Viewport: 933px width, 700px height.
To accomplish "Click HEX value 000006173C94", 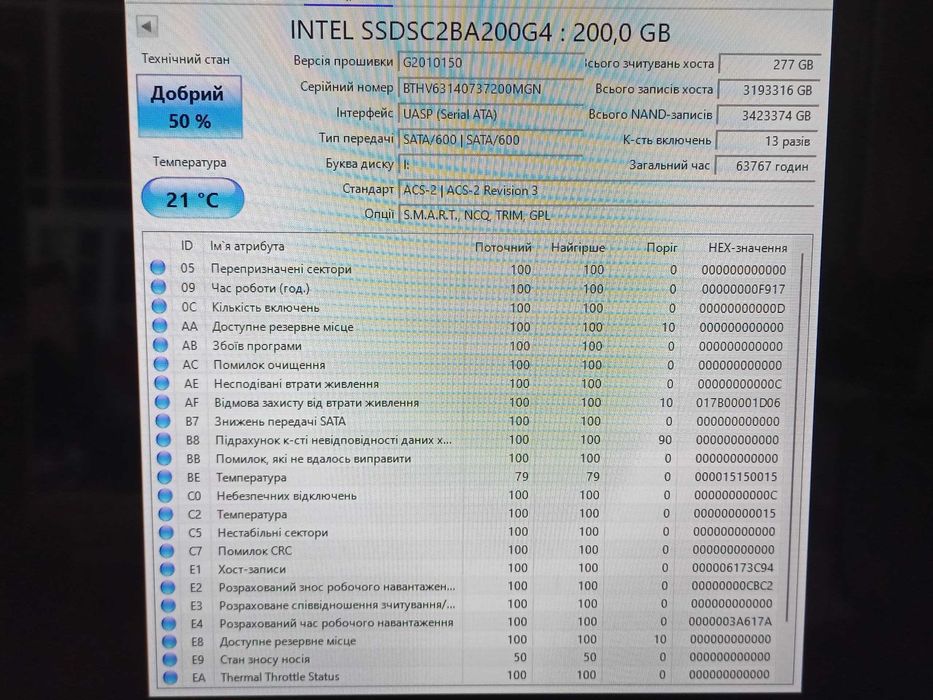I will 733,568.
